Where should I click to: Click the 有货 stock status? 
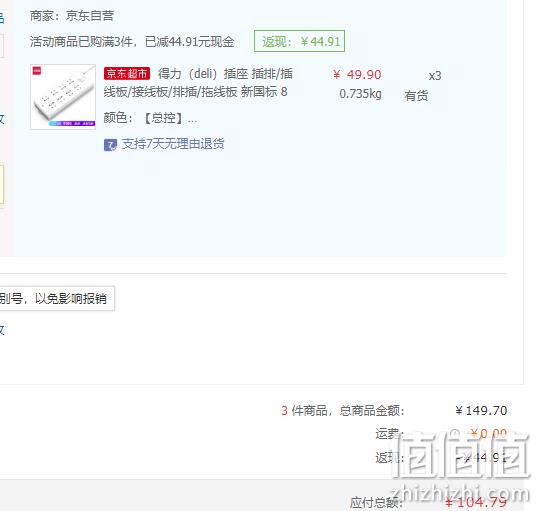pyautogui.click(x=416, y=96)
